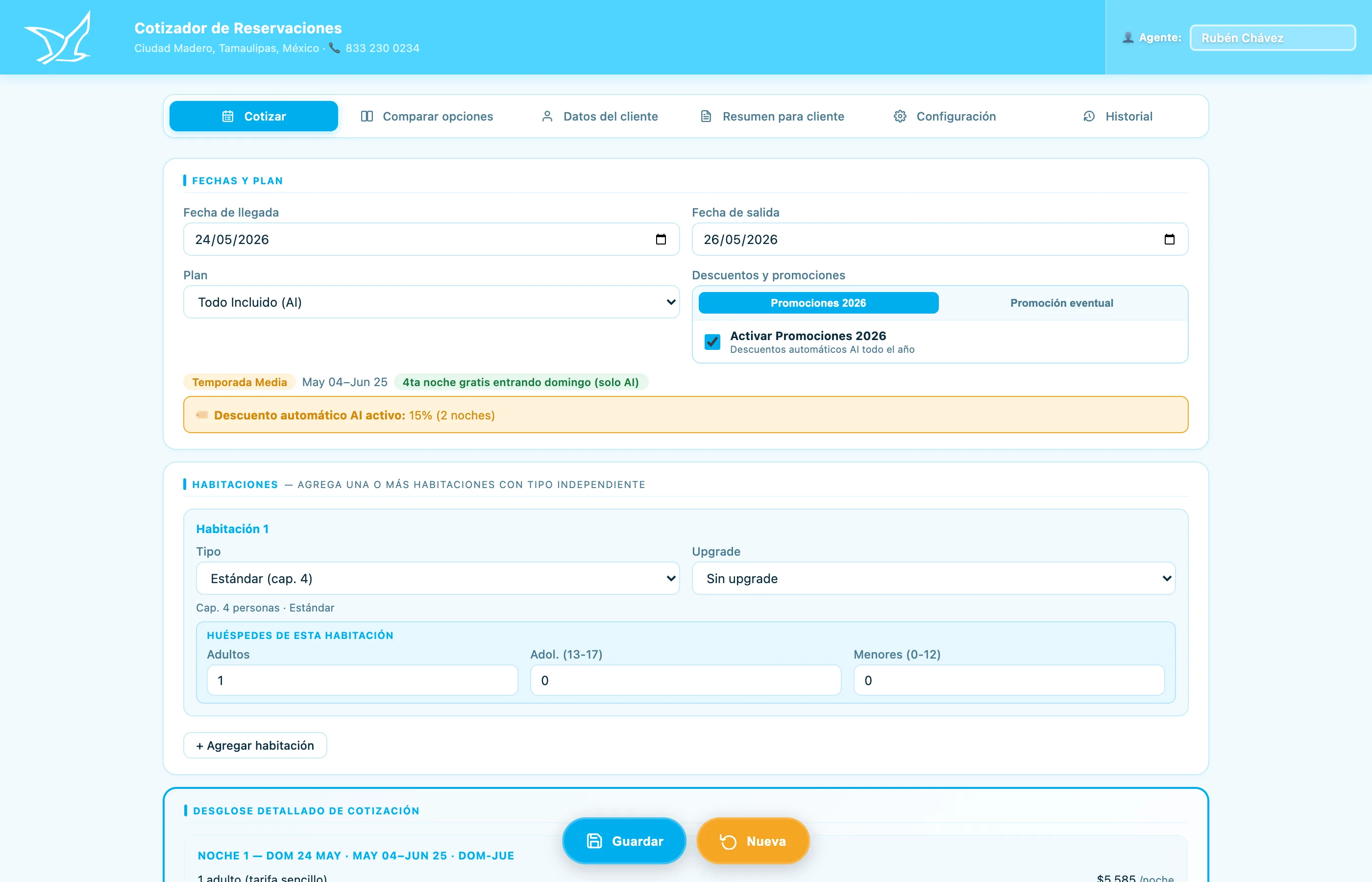
Task: Open the Resumen para cliente tab
Action: pyautogui.click(x=772, y=116)
